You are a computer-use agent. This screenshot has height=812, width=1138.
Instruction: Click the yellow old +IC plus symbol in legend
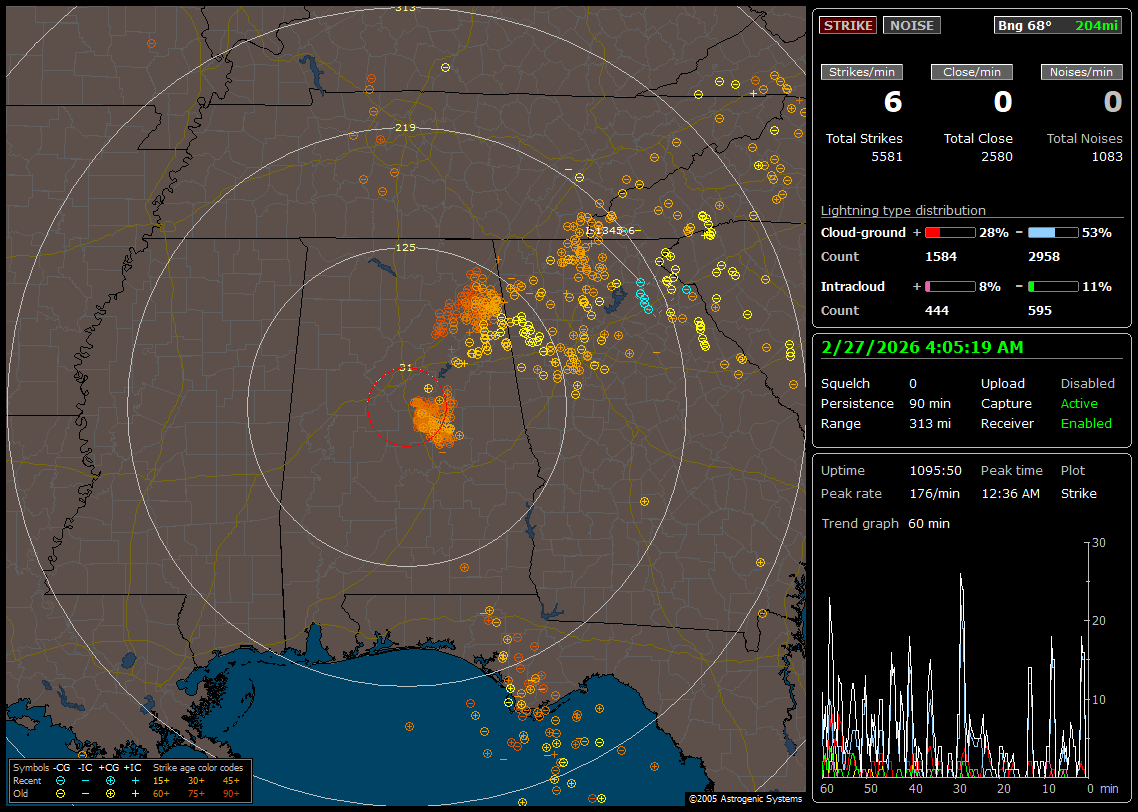pyautogui.click(x=135, y=793)
